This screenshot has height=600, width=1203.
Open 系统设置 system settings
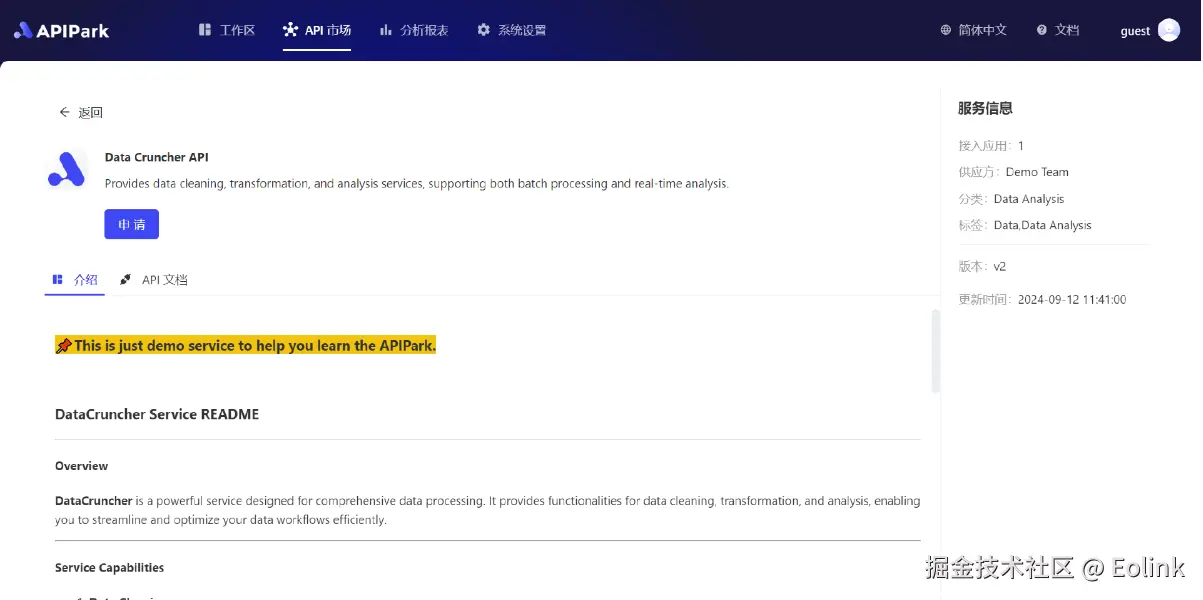512,30
